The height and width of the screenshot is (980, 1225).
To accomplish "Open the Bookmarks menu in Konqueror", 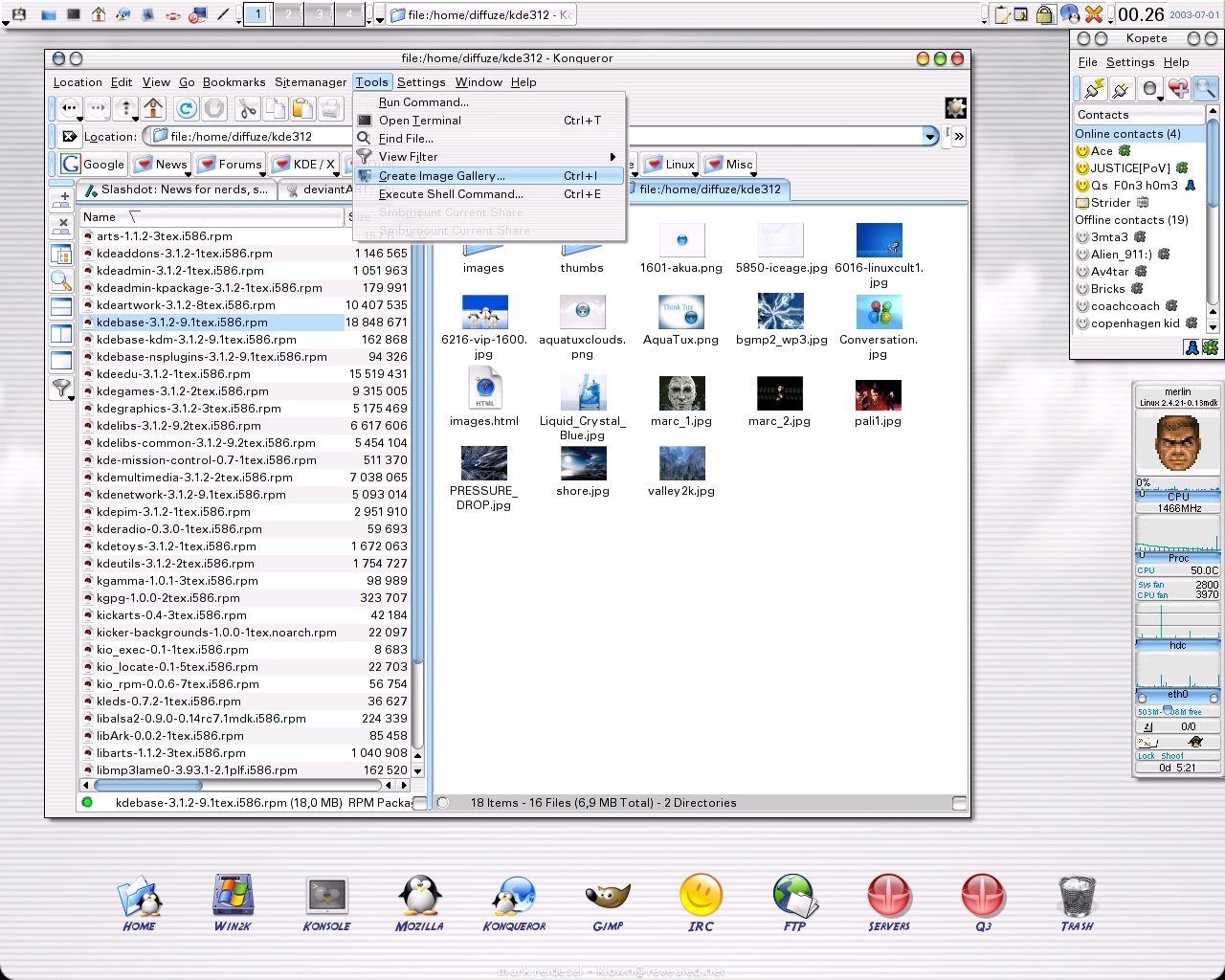I will 234,82.
